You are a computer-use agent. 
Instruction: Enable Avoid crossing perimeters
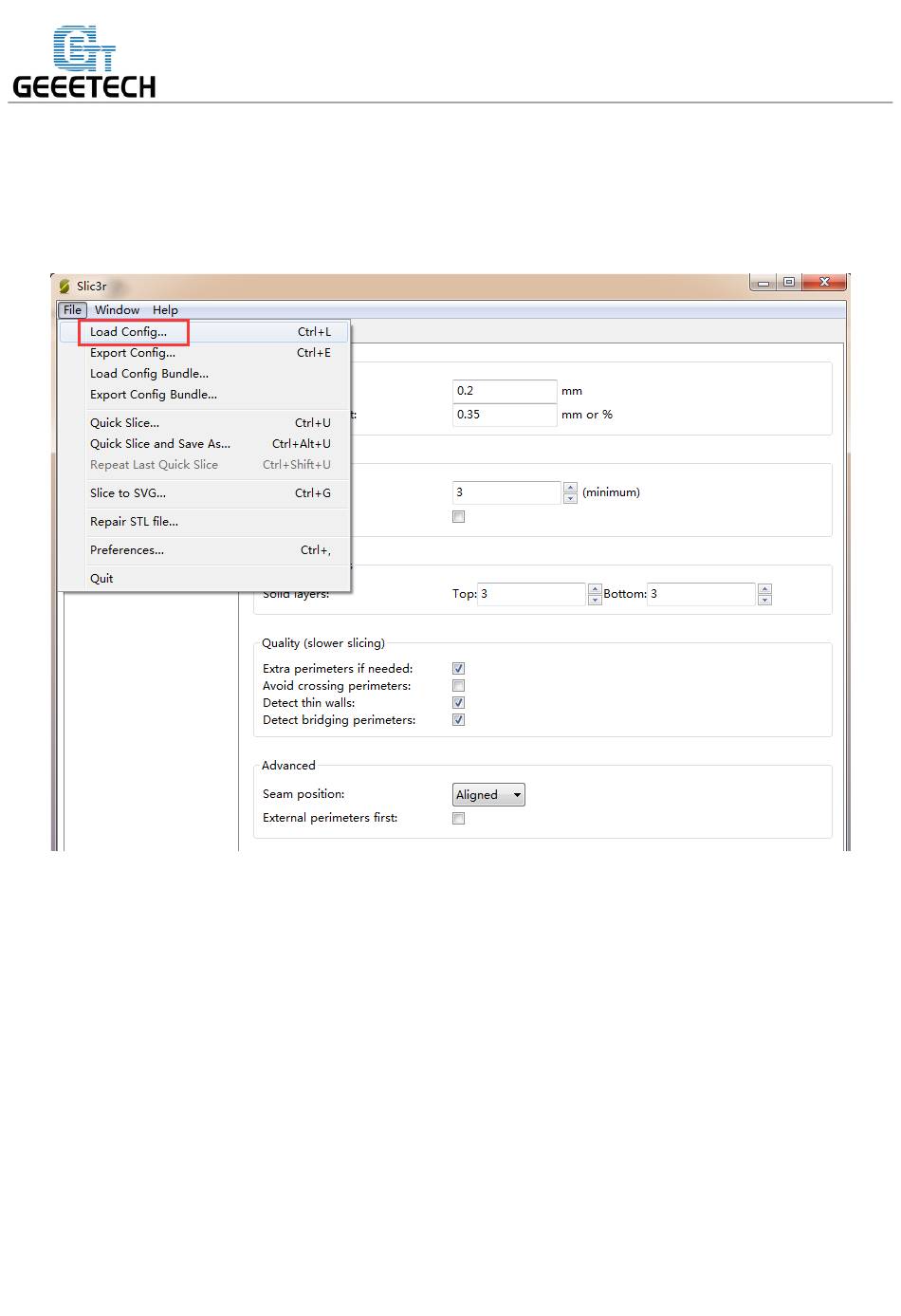point(459,686)
